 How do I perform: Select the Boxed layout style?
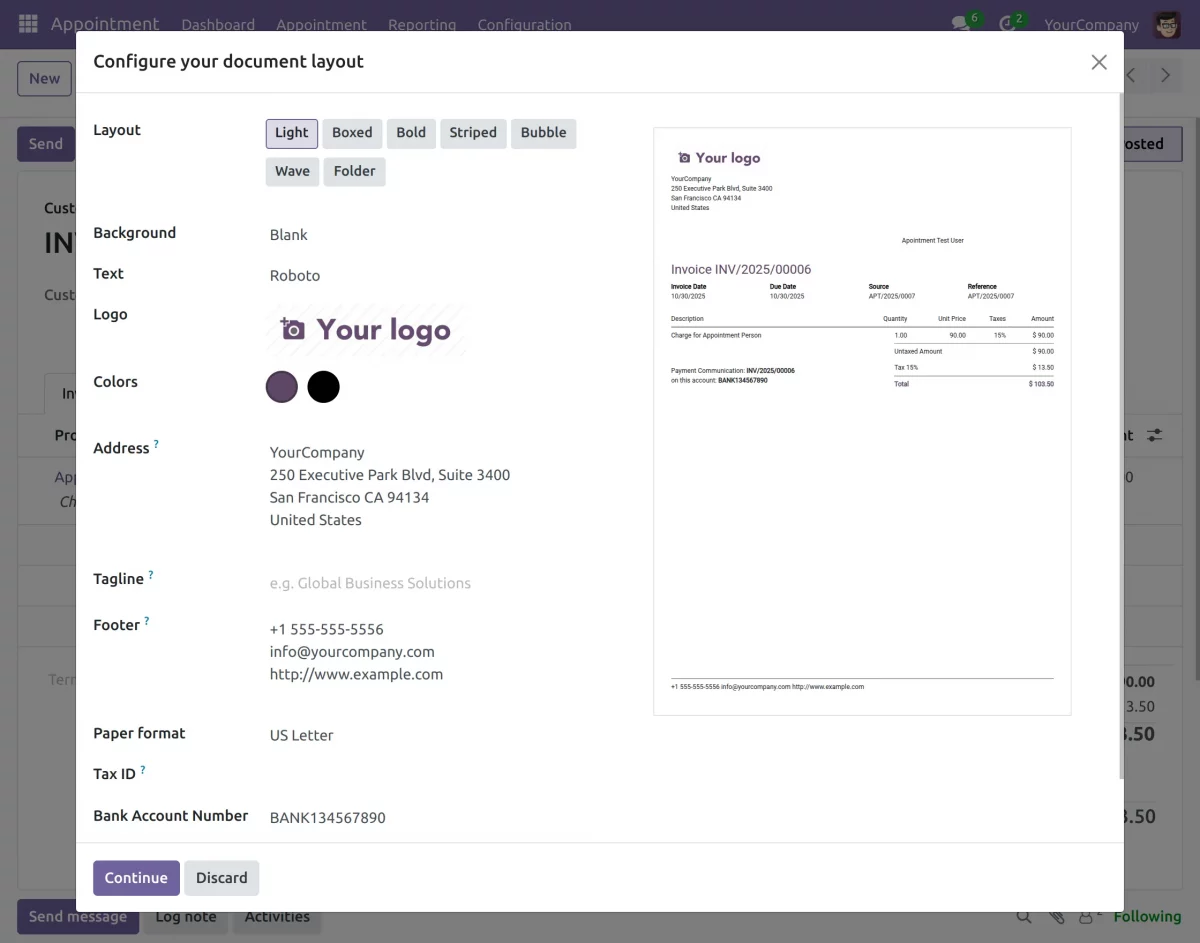352,132
